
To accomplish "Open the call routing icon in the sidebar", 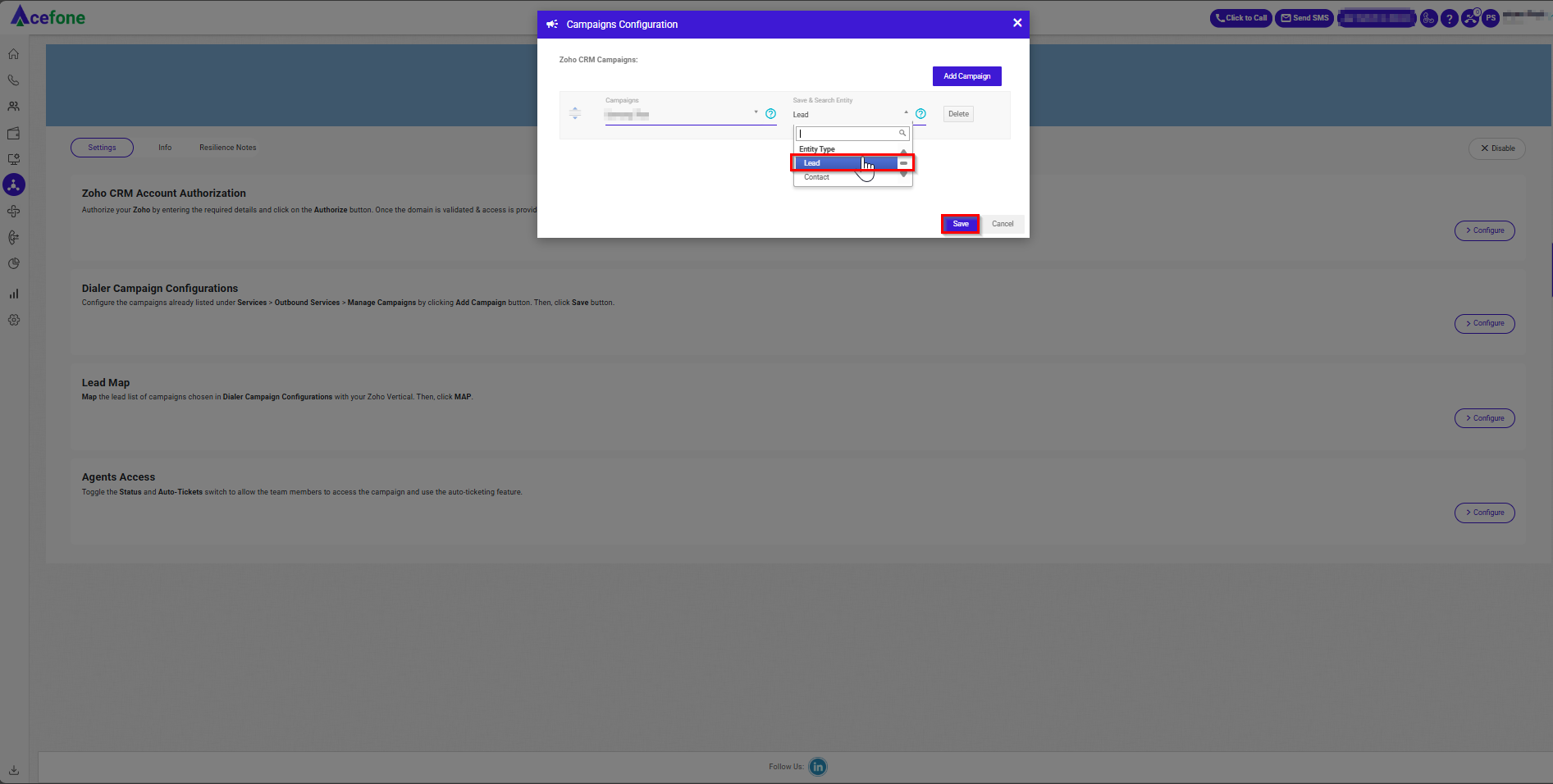I will click(x=13, y=238).
